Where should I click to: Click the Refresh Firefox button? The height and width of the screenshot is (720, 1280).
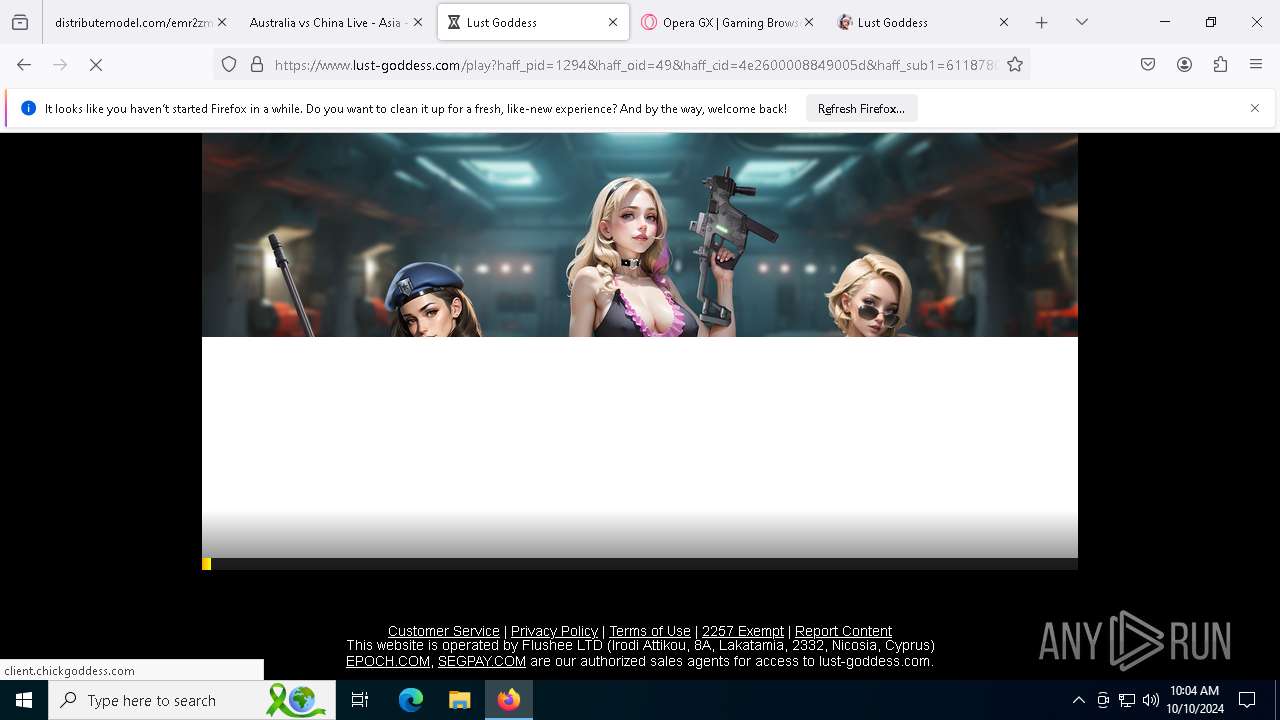[x=861, y=108]
